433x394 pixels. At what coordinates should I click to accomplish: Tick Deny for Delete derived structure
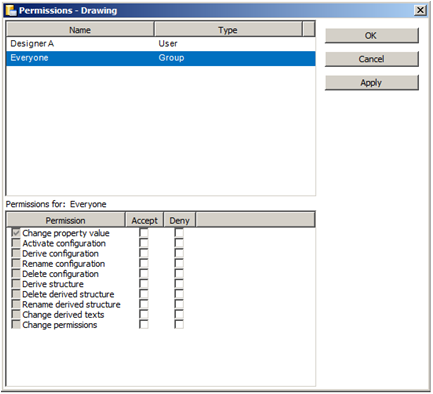click(x=179, y=294)
